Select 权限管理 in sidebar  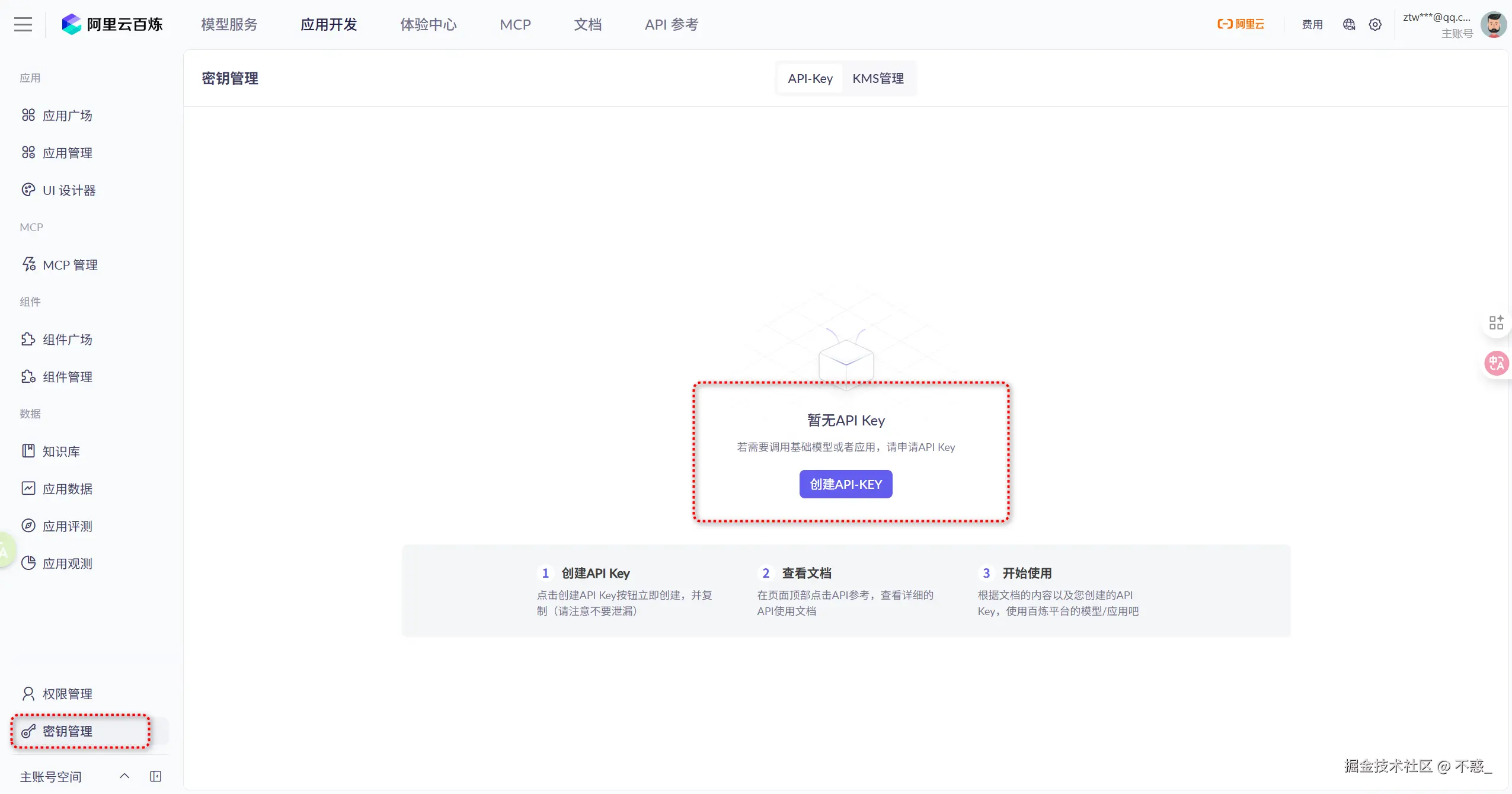click(67, 694)
